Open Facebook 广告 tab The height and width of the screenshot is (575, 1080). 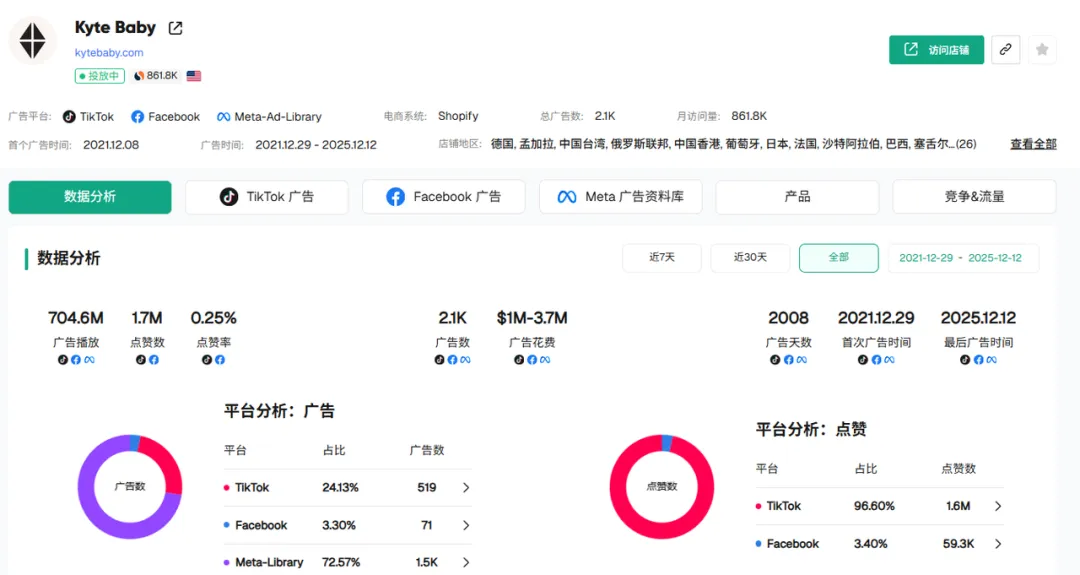[444, 197]
